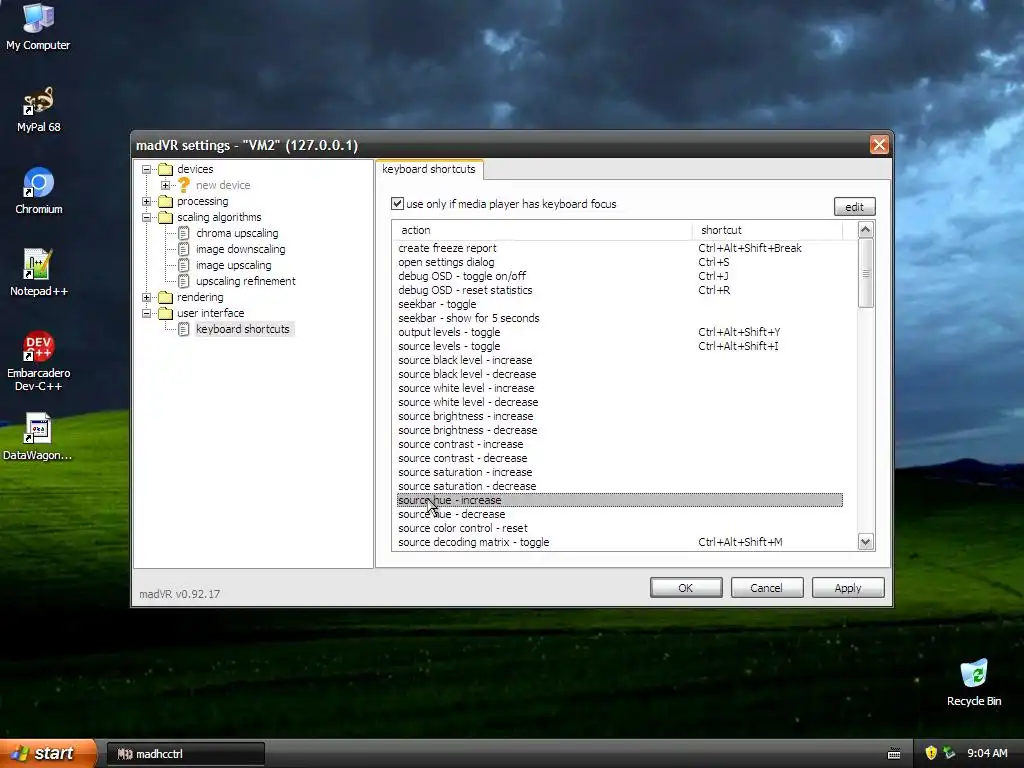This screenshot has height=768, width=1024.
Task: Click madhcctrl taskbar button
Action: tap(185, 754)
